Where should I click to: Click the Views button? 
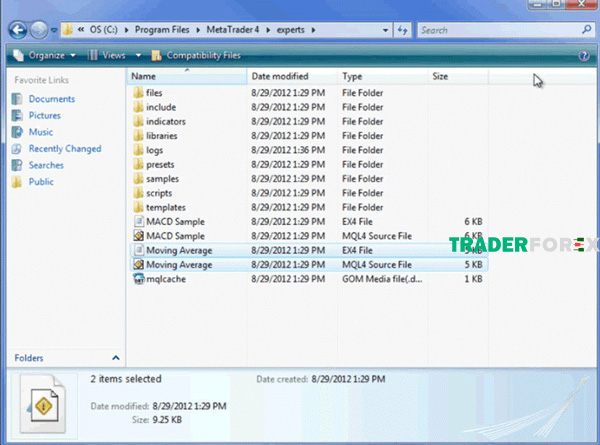point(107,55)
